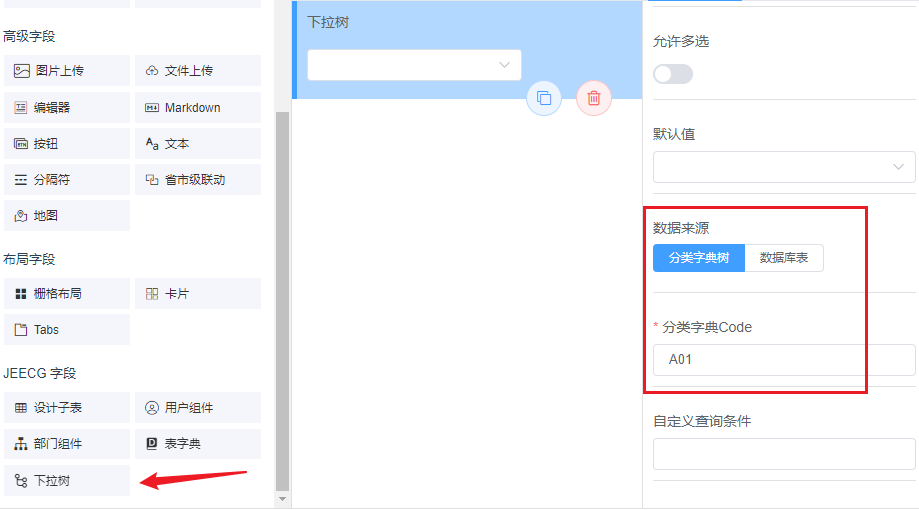
Task: Pick the 地图 map component
Action: 67,216
